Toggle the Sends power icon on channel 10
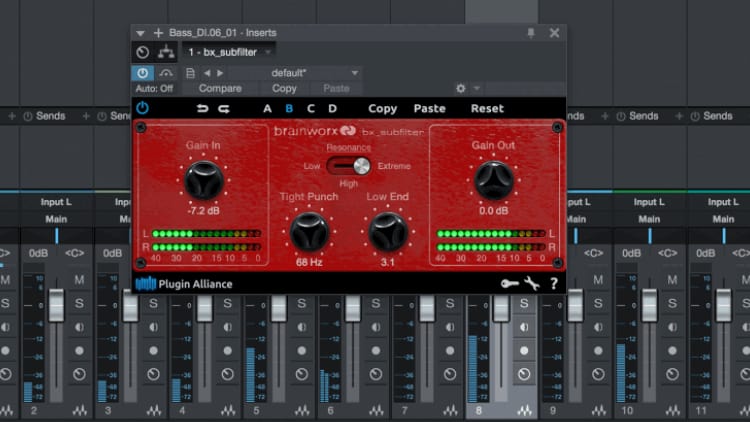 pyautogui.click(x=620, y=116)
